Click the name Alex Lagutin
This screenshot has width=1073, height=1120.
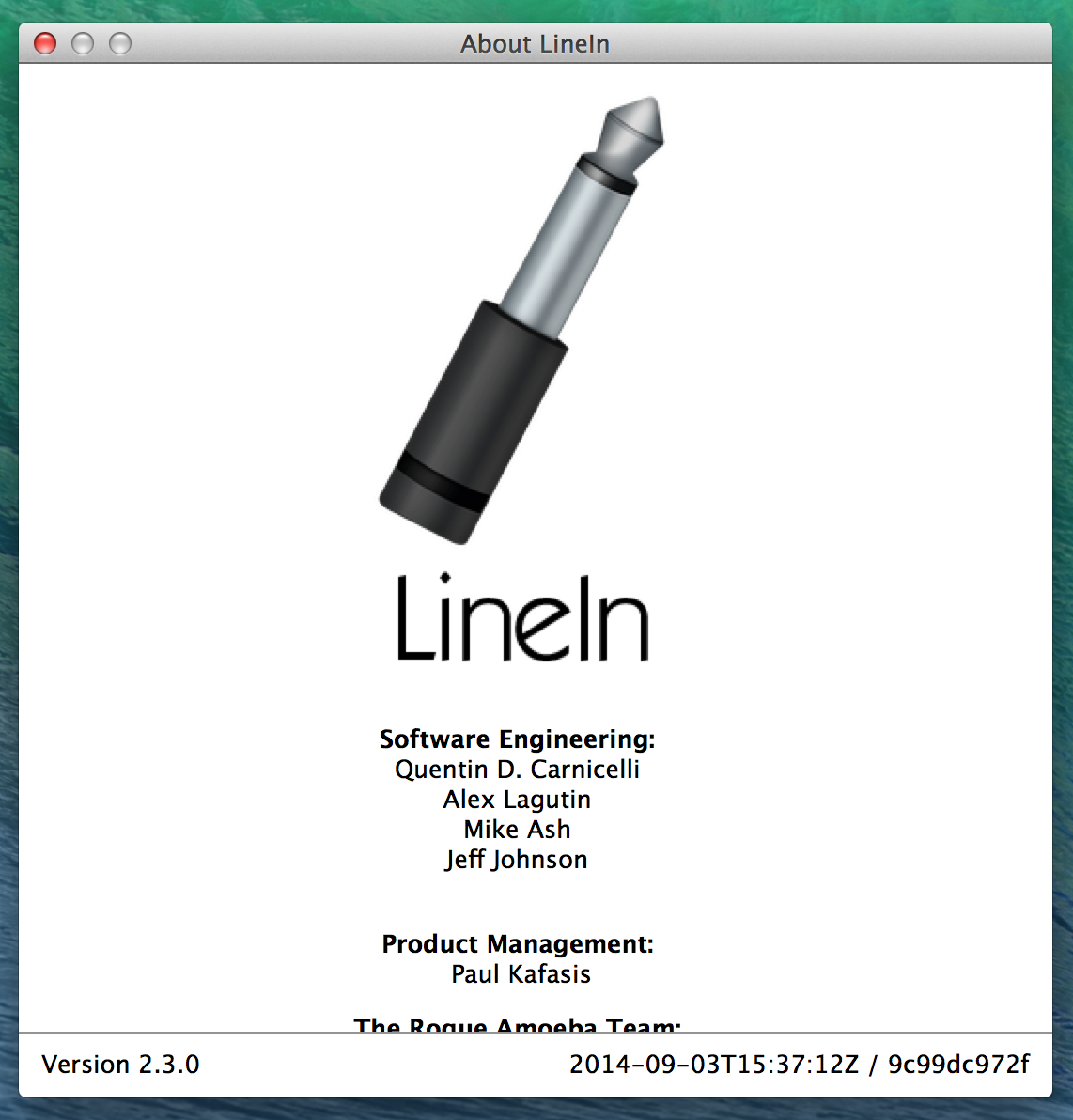(x=517, y=800)
